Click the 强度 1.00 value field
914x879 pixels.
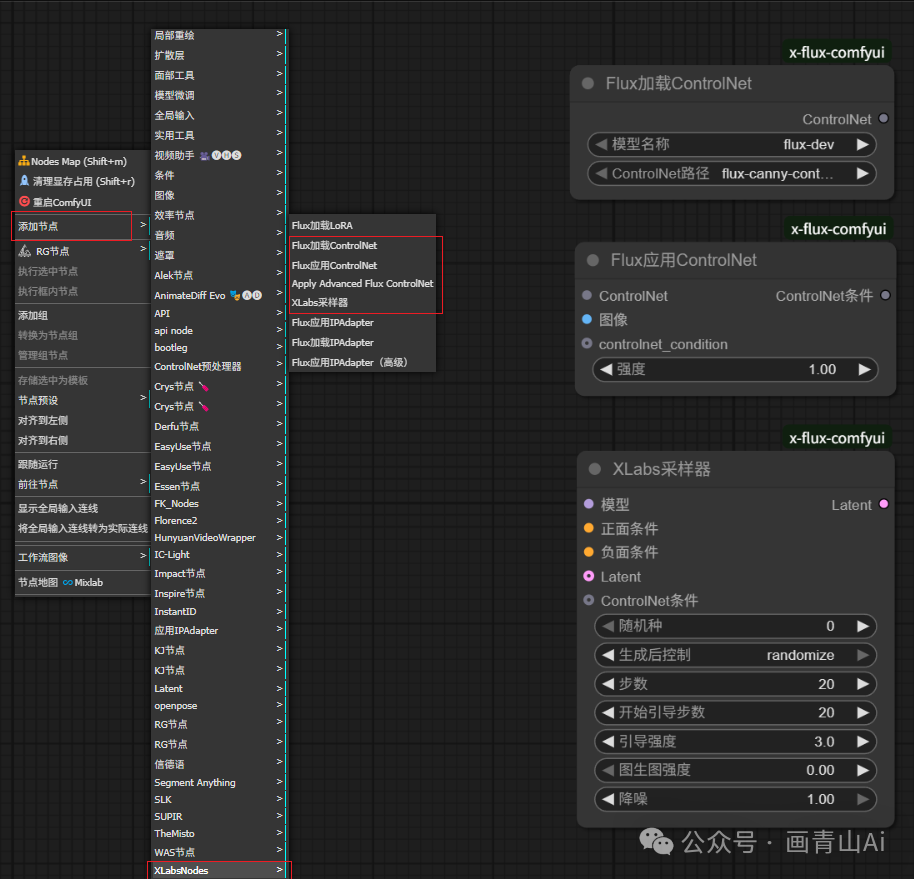click(x=734, y=369)
